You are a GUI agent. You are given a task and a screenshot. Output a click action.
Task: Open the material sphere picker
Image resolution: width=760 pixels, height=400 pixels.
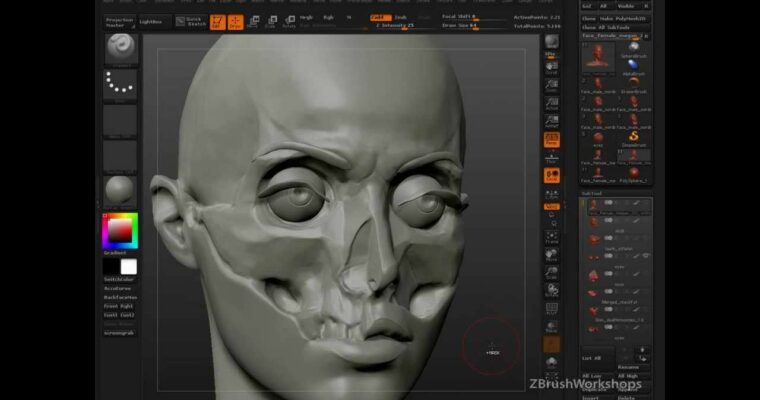click(x=121, y=191)
